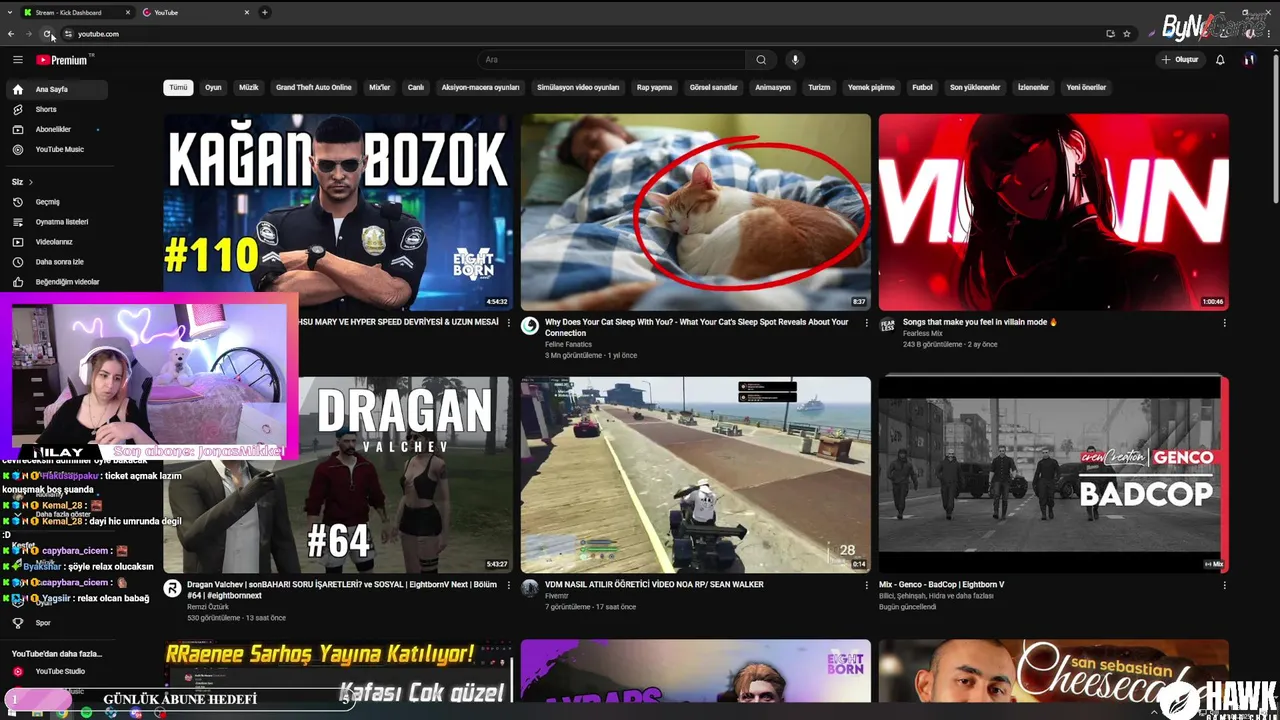Select the Turizm chip

tap(819, 87)
